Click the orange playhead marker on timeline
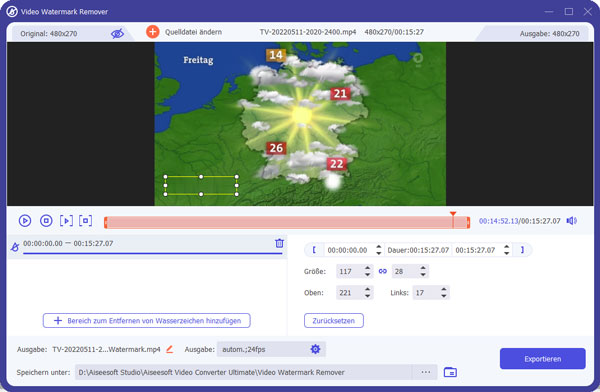The image size is (600, 392). (453, 214)
